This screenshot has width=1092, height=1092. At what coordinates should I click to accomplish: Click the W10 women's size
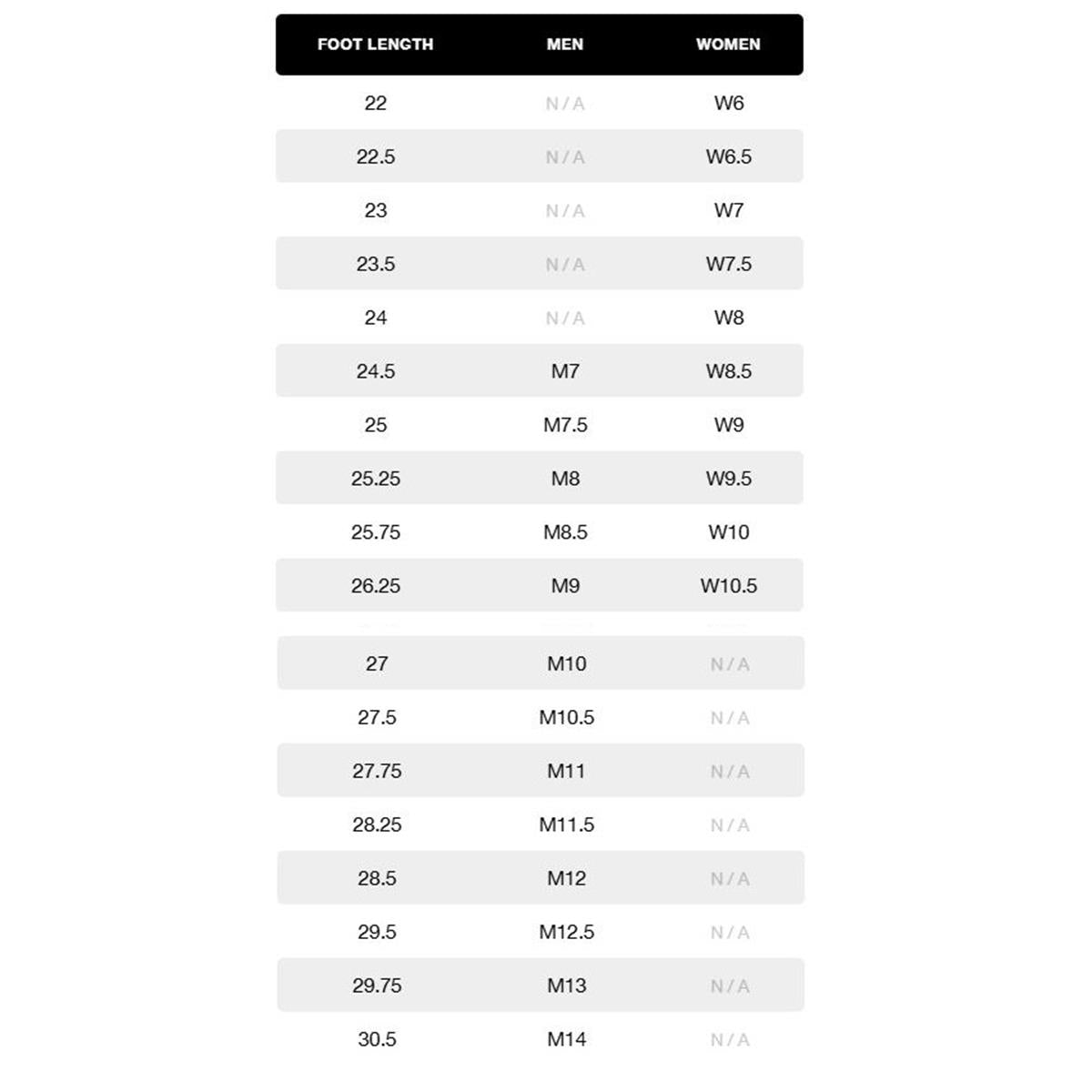(x=729, y=532)
